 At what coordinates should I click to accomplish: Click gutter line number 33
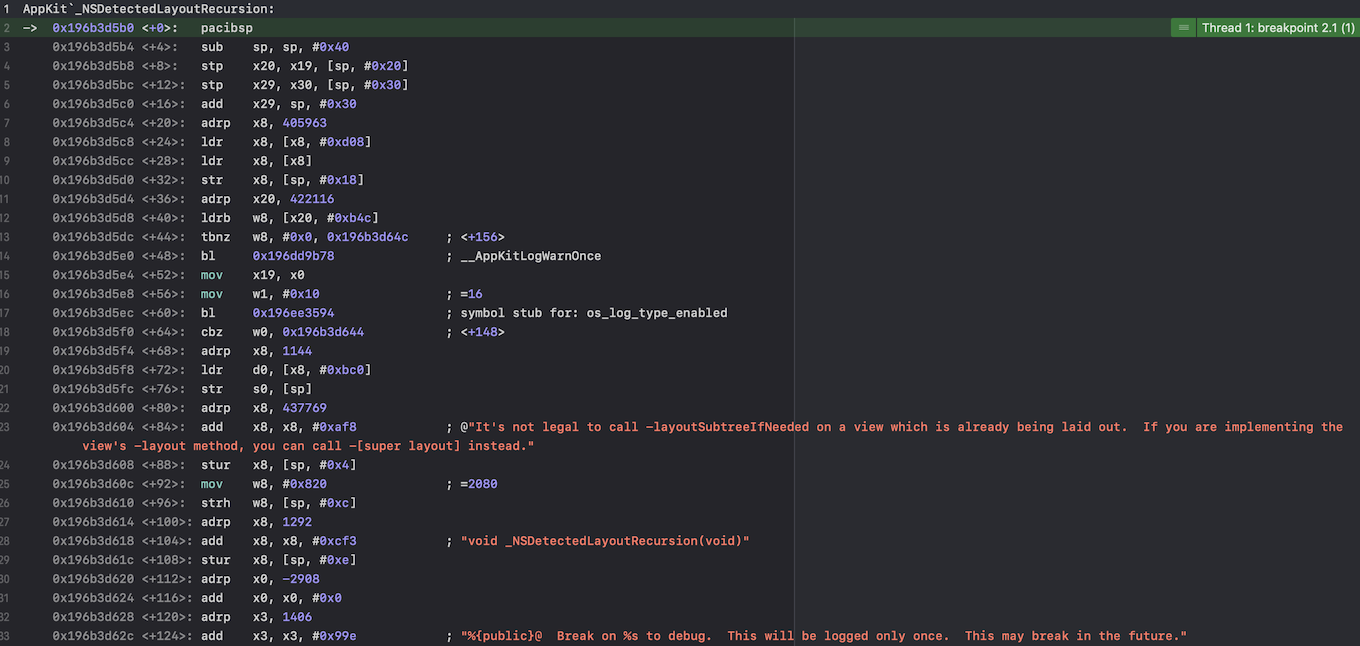tap(7, 636)
